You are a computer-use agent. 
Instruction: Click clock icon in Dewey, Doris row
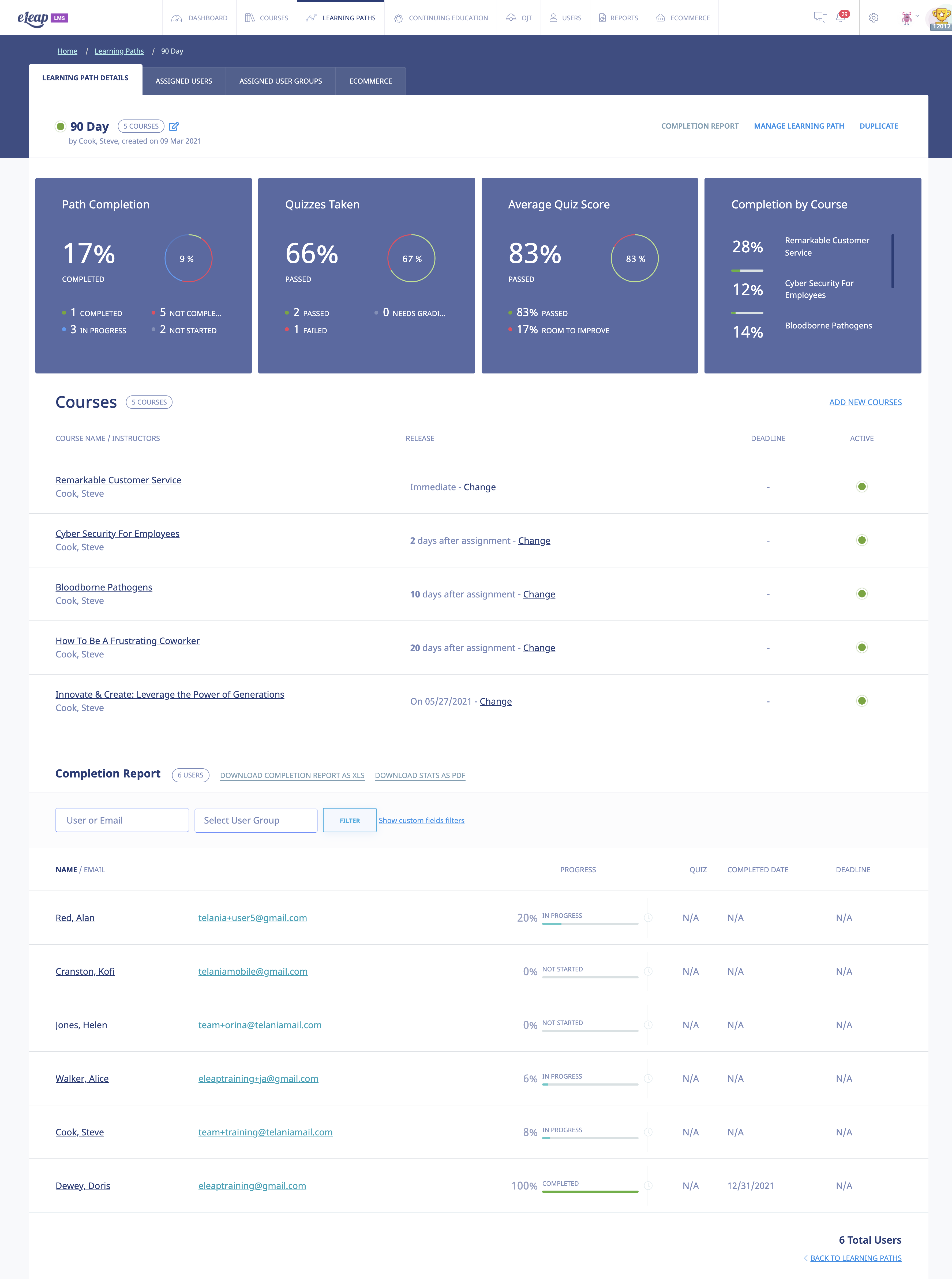click(648, 1185)
